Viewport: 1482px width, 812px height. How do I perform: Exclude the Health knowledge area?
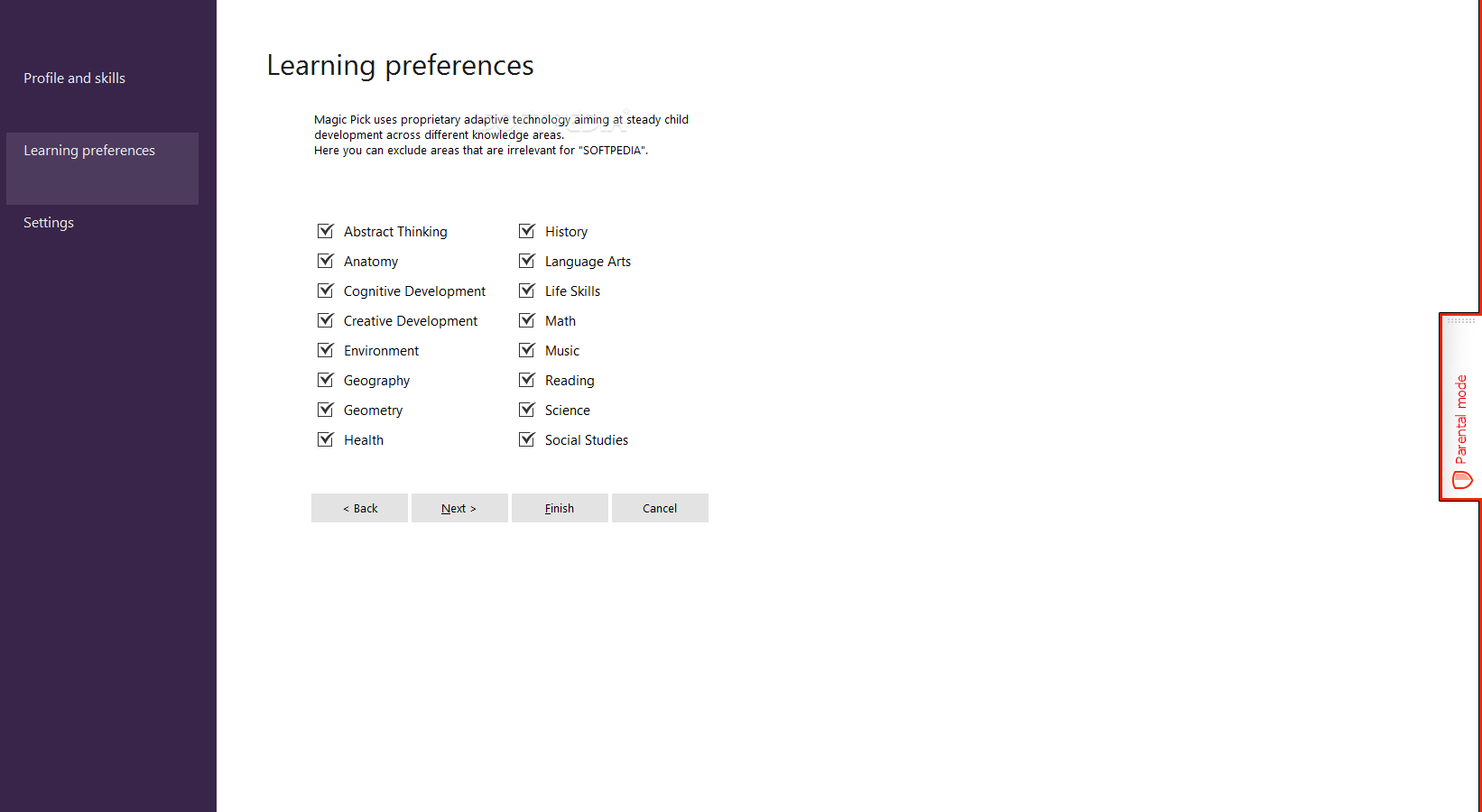[326, 439]
